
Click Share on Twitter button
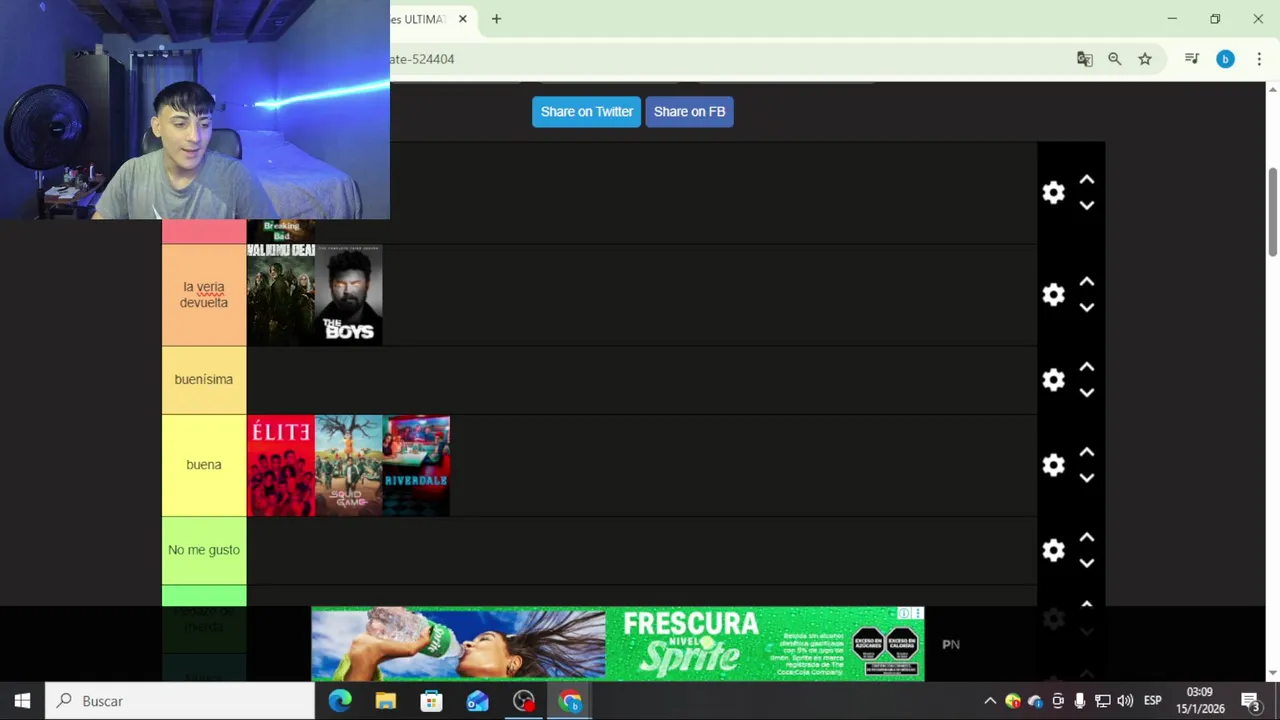coord(586,112)
